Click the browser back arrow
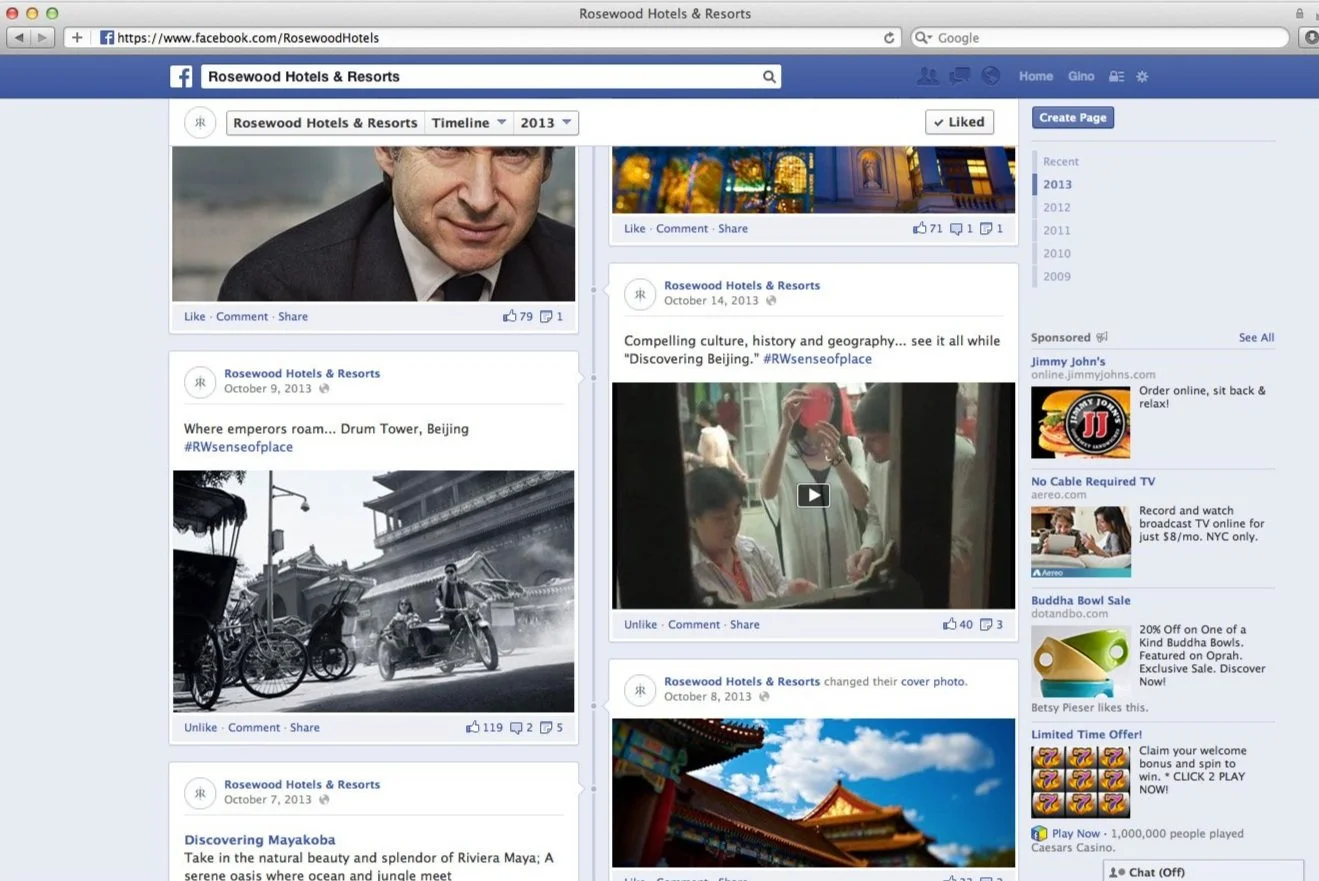 tap(19, 38)
